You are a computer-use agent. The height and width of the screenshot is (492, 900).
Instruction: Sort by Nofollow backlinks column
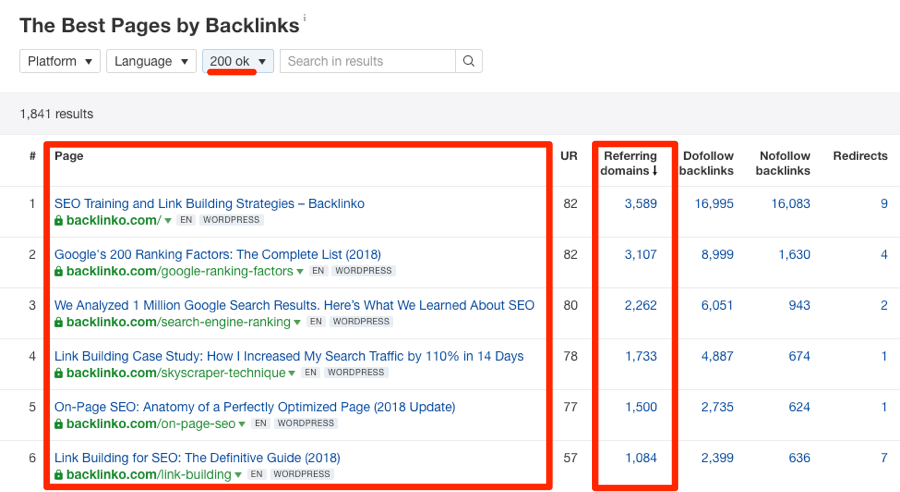pyautogui.click(x=783, y=163)
